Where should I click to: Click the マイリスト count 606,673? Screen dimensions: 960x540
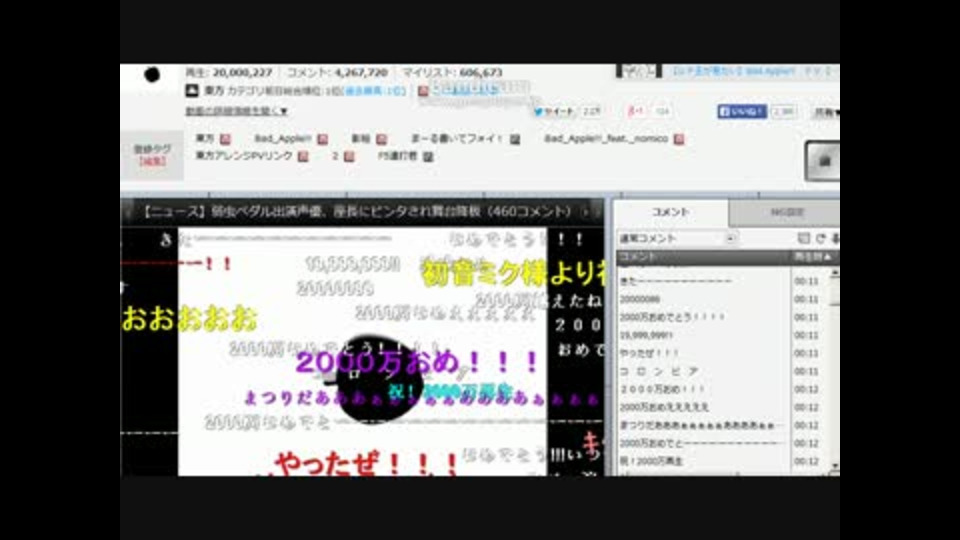click(x=481, y=72)
